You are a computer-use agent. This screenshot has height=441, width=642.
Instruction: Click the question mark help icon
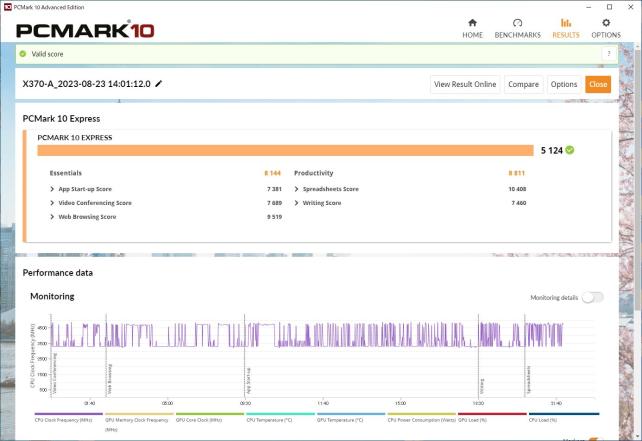[609, 54]
